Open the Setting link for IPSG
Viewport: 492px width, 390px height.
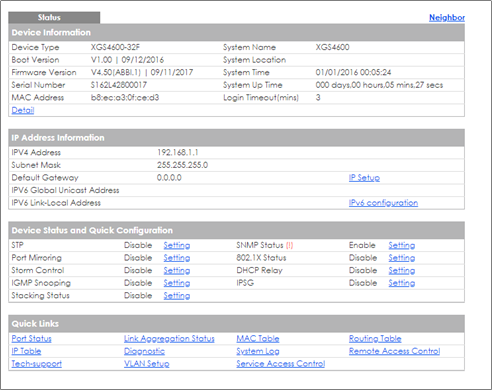pyautogui.click(x=402, y=283)
